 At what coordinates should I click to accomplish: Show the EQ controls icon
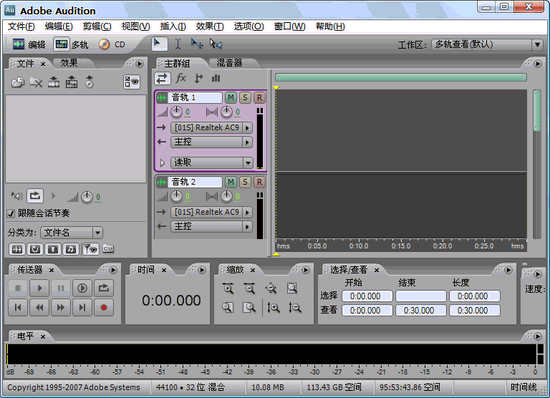[x=216, y=78]
